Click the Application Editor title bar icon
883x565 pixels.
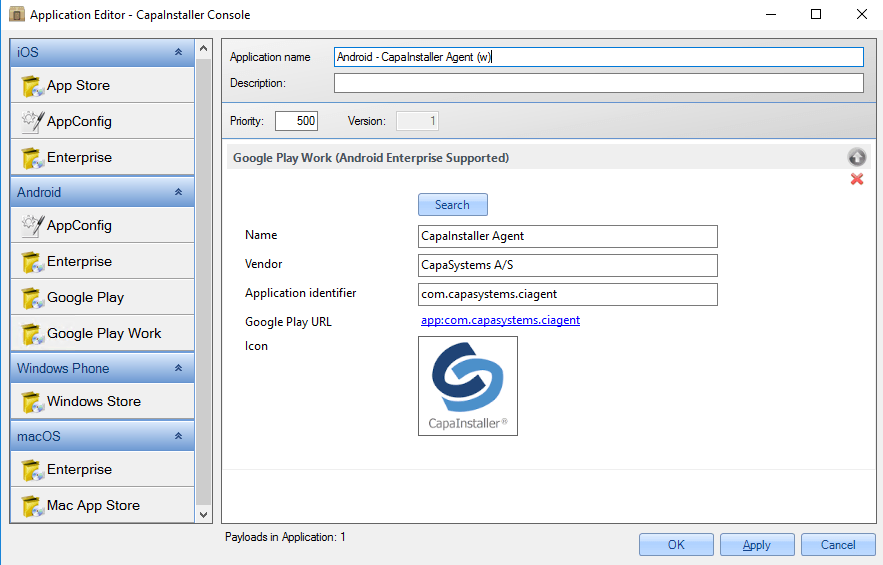point(16,14)
